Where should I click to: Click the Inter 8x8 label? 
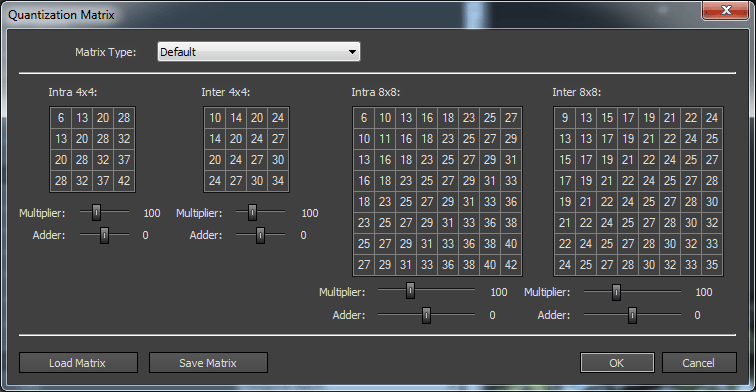(577, 92)
